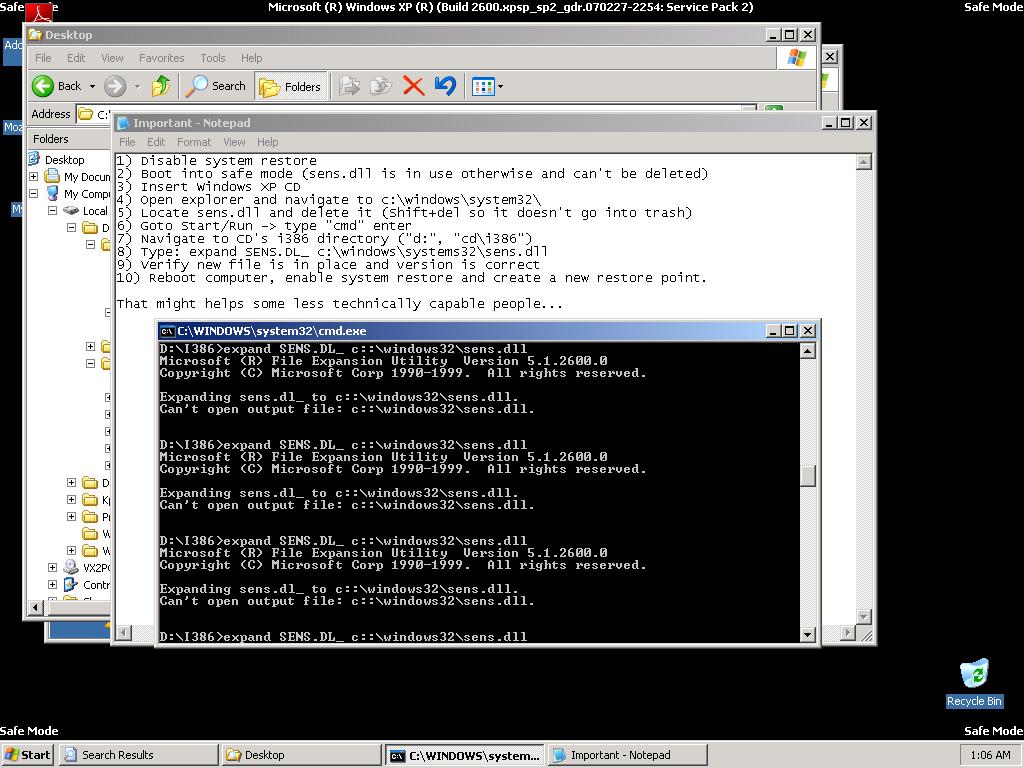Open Notepad's Format menu

click(194, 142)
